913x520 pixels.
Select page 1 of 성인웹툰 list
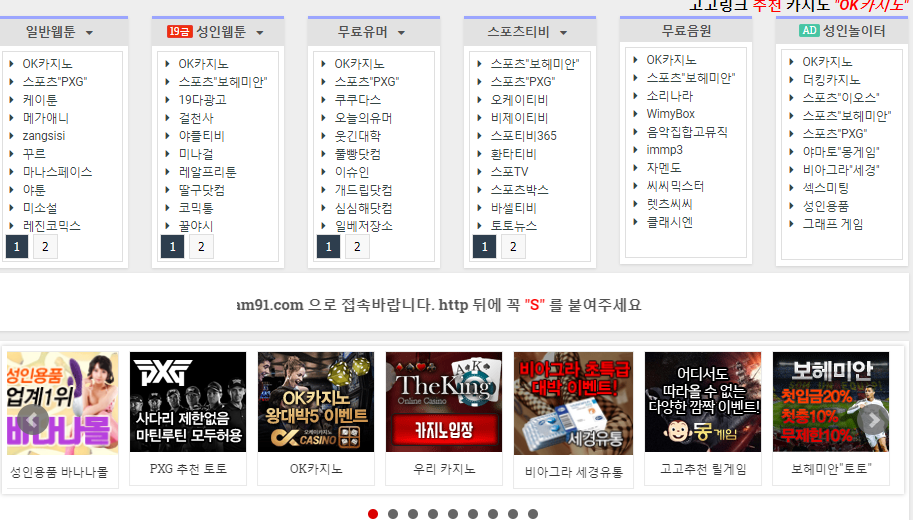tap(172, 246)
